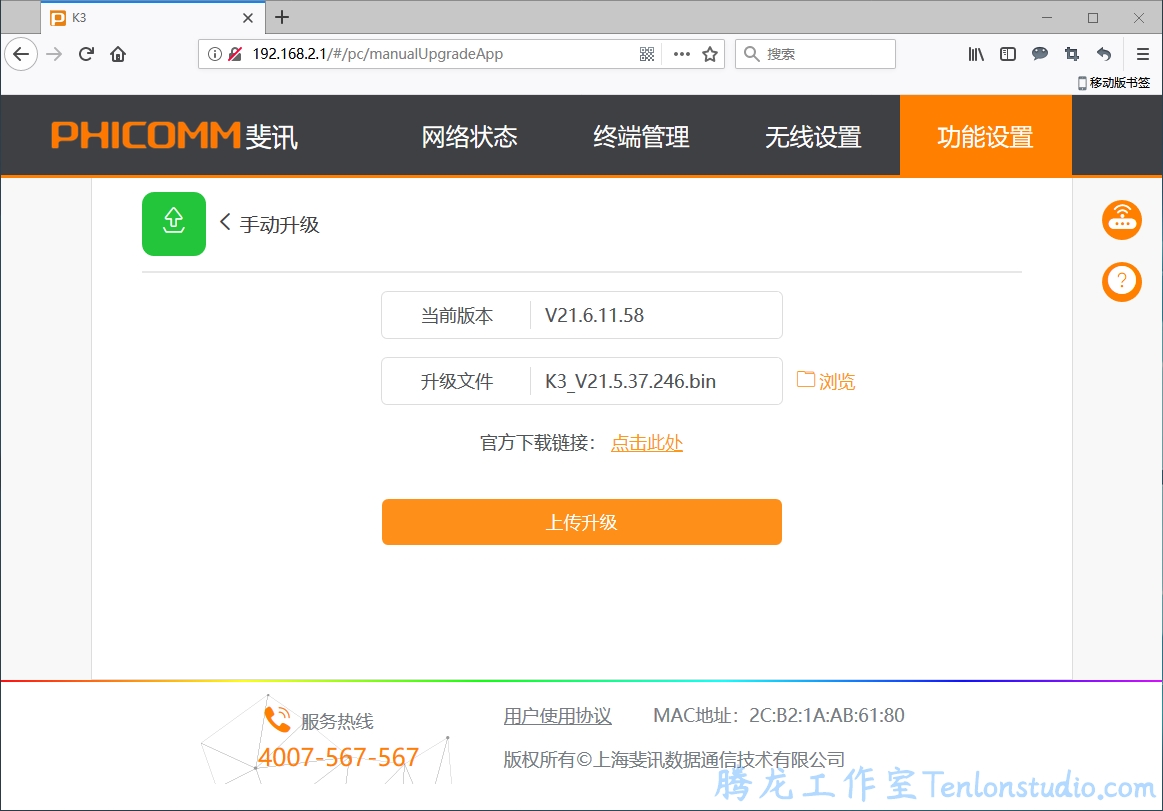The height and width of the screenshot is (811, 1163).
Task: Click the insecure connection padlock icon
Action: pyautogui.click(x=235, y=53)
